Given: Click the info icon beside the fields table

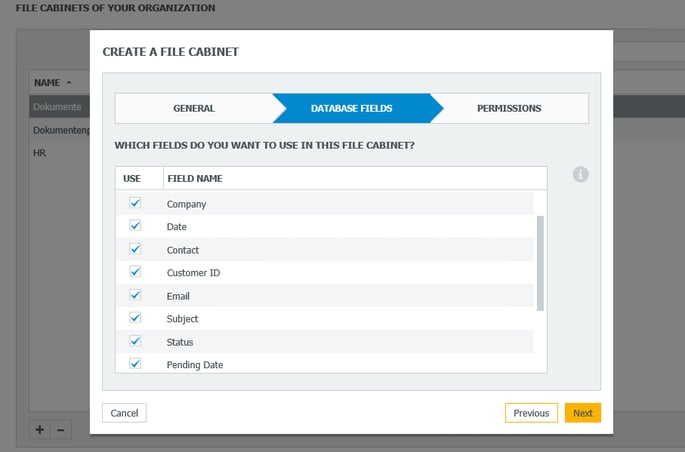Looking at the screenshot, I should tap(581, 175).
